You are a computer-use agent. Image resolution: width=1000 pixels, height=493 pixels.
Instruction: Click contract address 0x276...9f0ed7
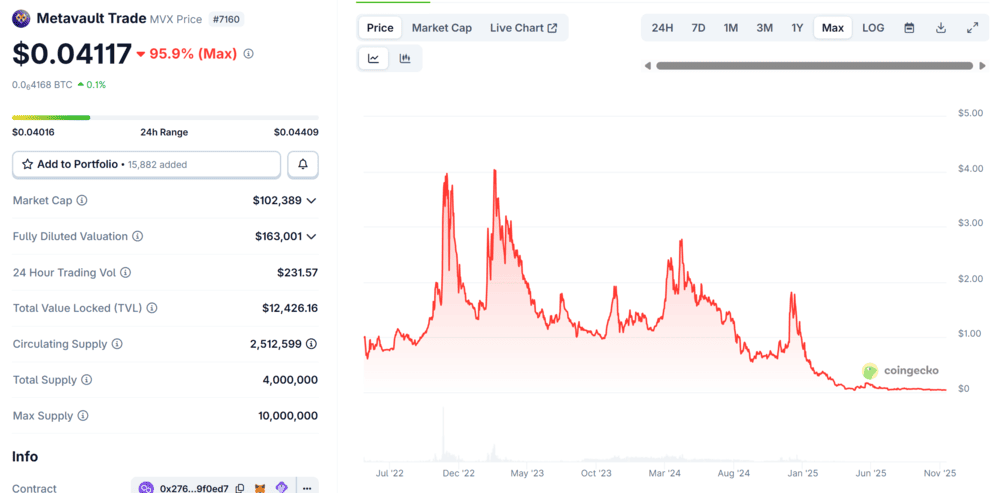coord(194,489)
